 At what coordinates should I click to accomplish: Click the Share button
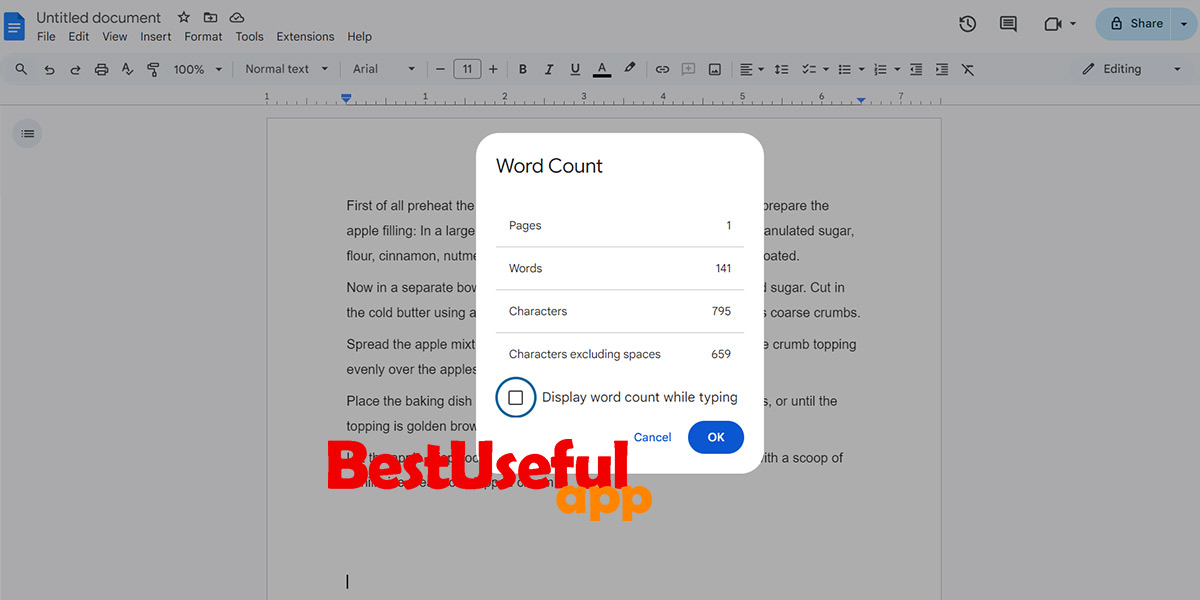click(1135, 24)
